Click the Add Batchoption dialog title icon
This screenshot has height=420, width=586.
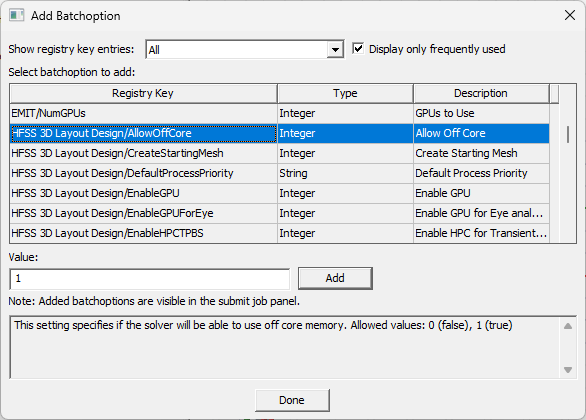(x=16, y=16)
